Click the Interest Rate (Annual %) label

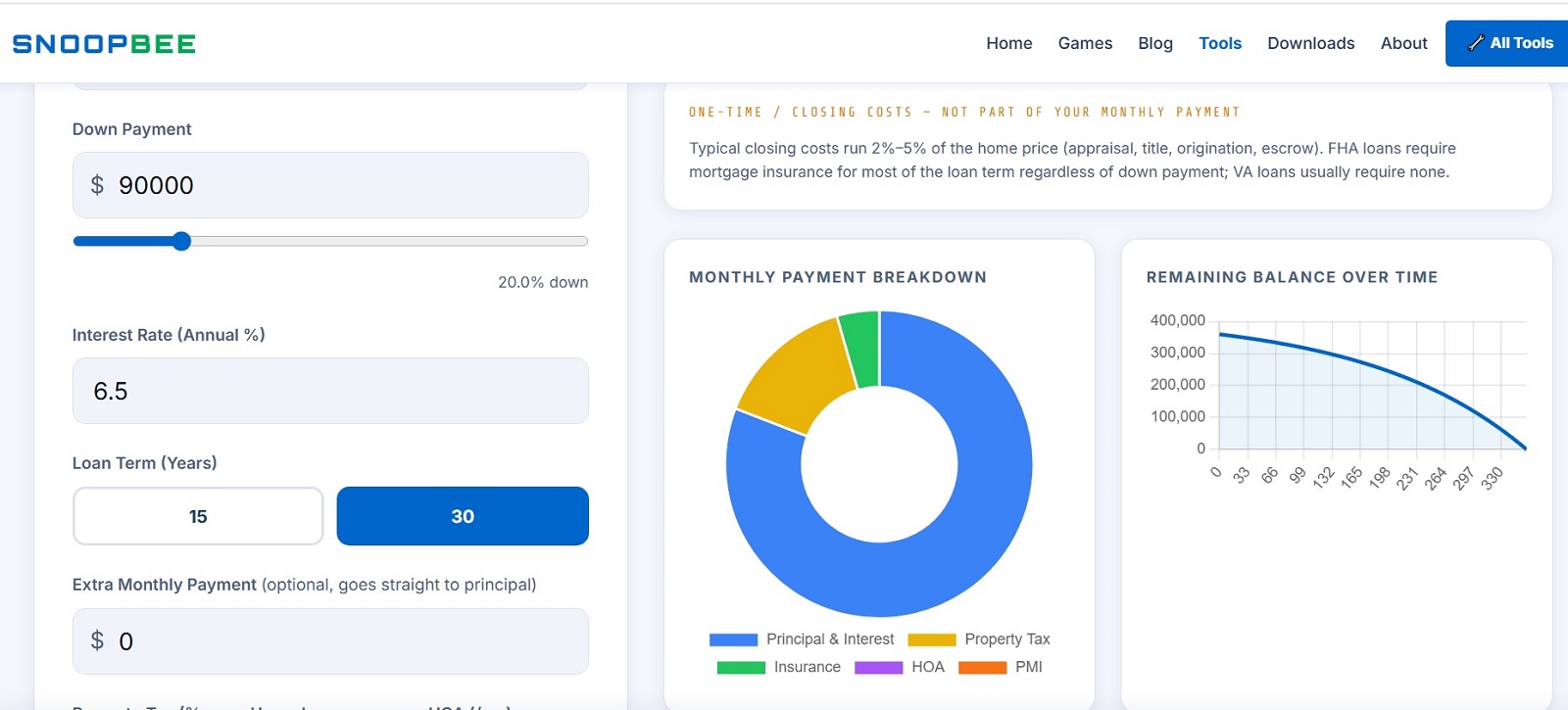pyautogui.click(x=169, y=335)
